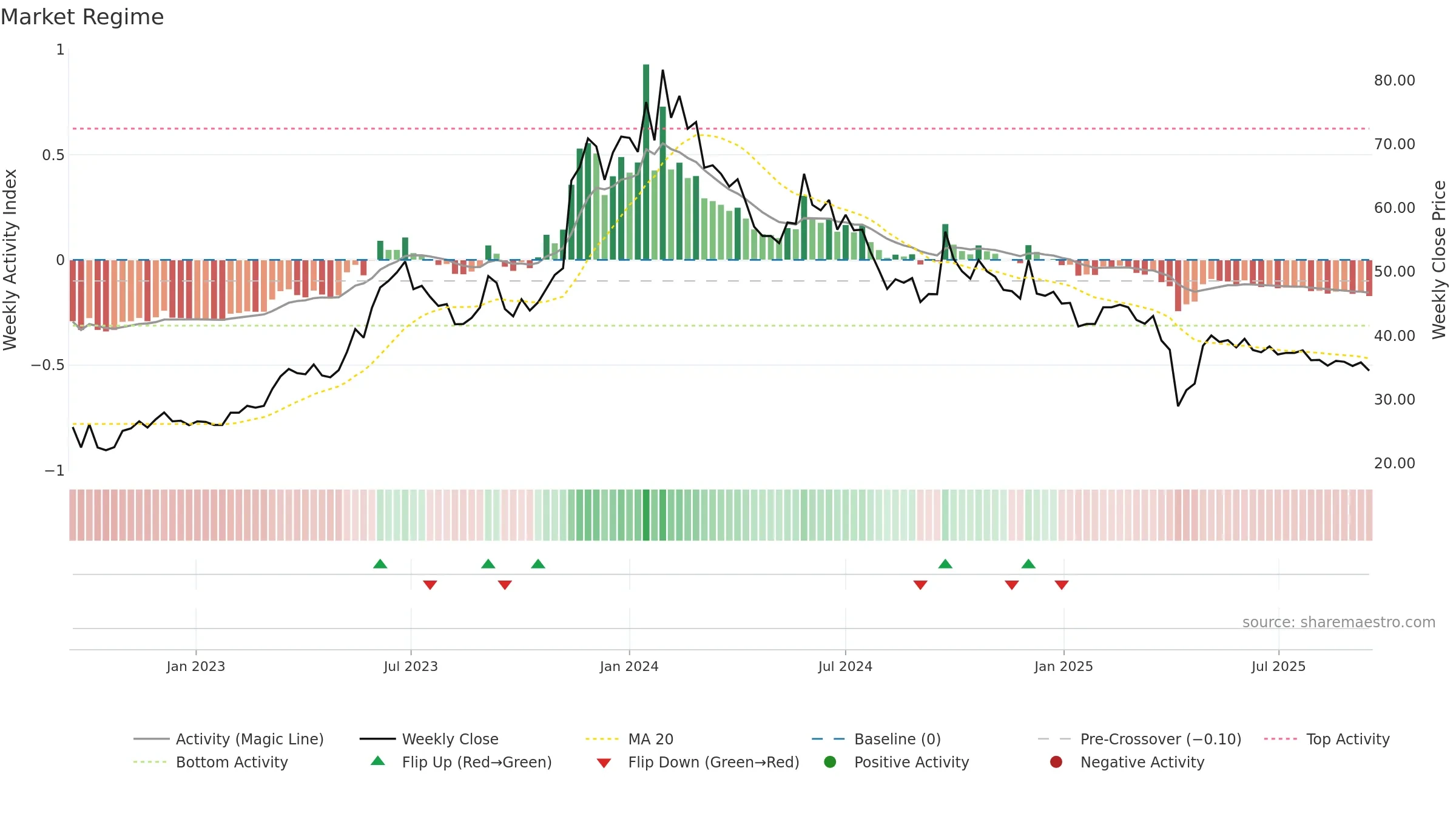Toggle Pre-Crossover (−0.10) legend entry

[1139, 739]
